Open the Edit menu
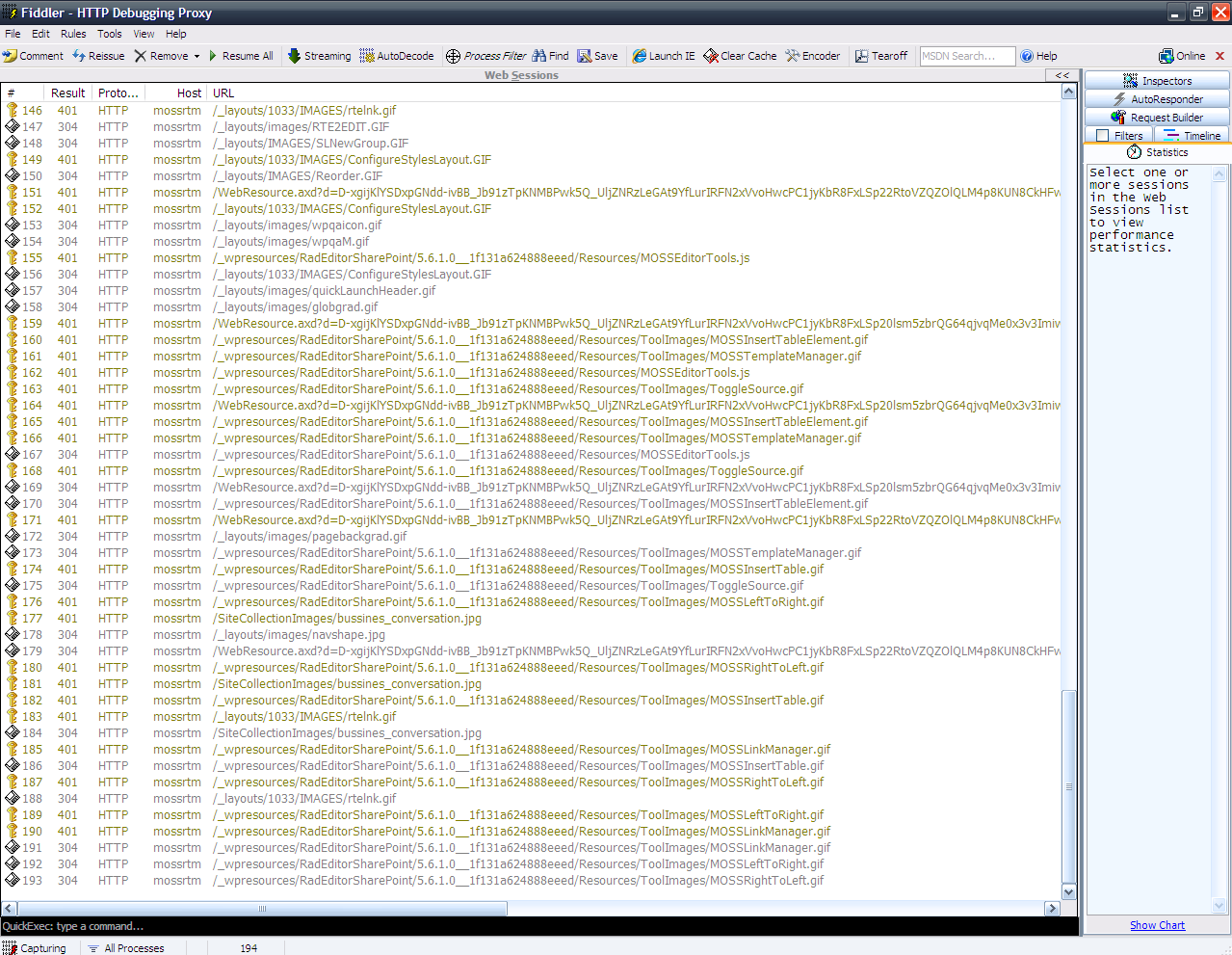The image size is (1232, 955). tap(40, 34)
